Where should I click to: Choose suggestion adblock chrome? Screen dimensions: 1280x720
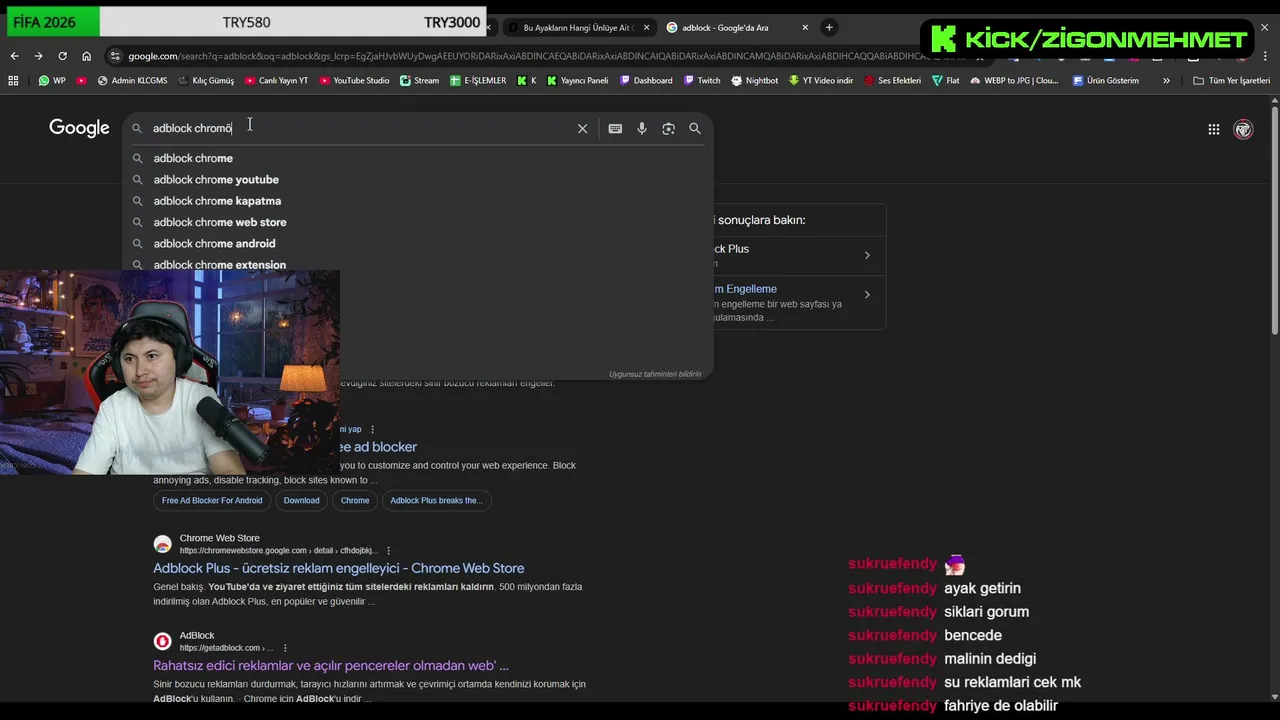pyautogui.click(x=418, y=158)
